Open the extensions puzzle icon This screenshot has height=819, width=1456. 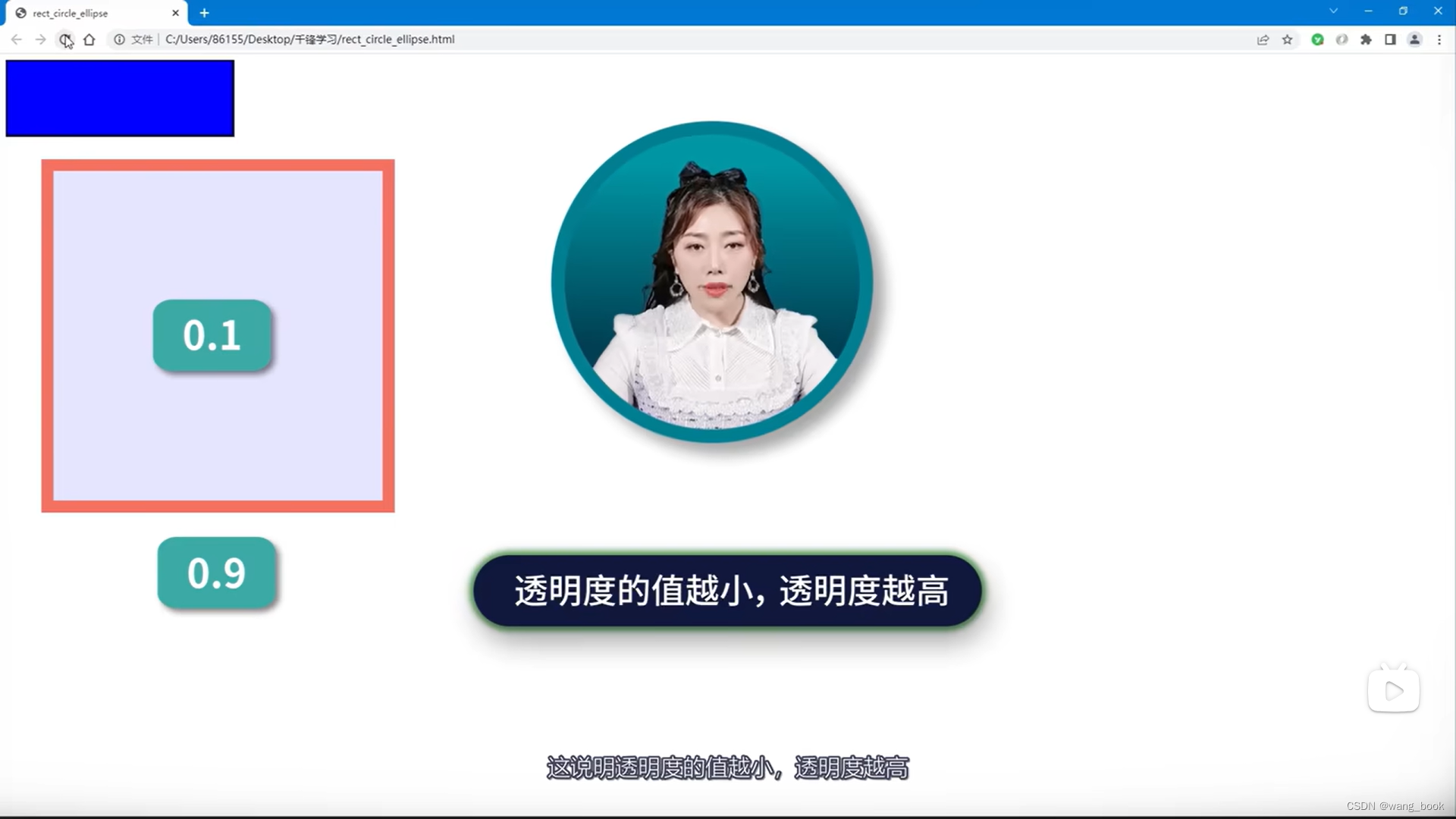point(1367,39)
